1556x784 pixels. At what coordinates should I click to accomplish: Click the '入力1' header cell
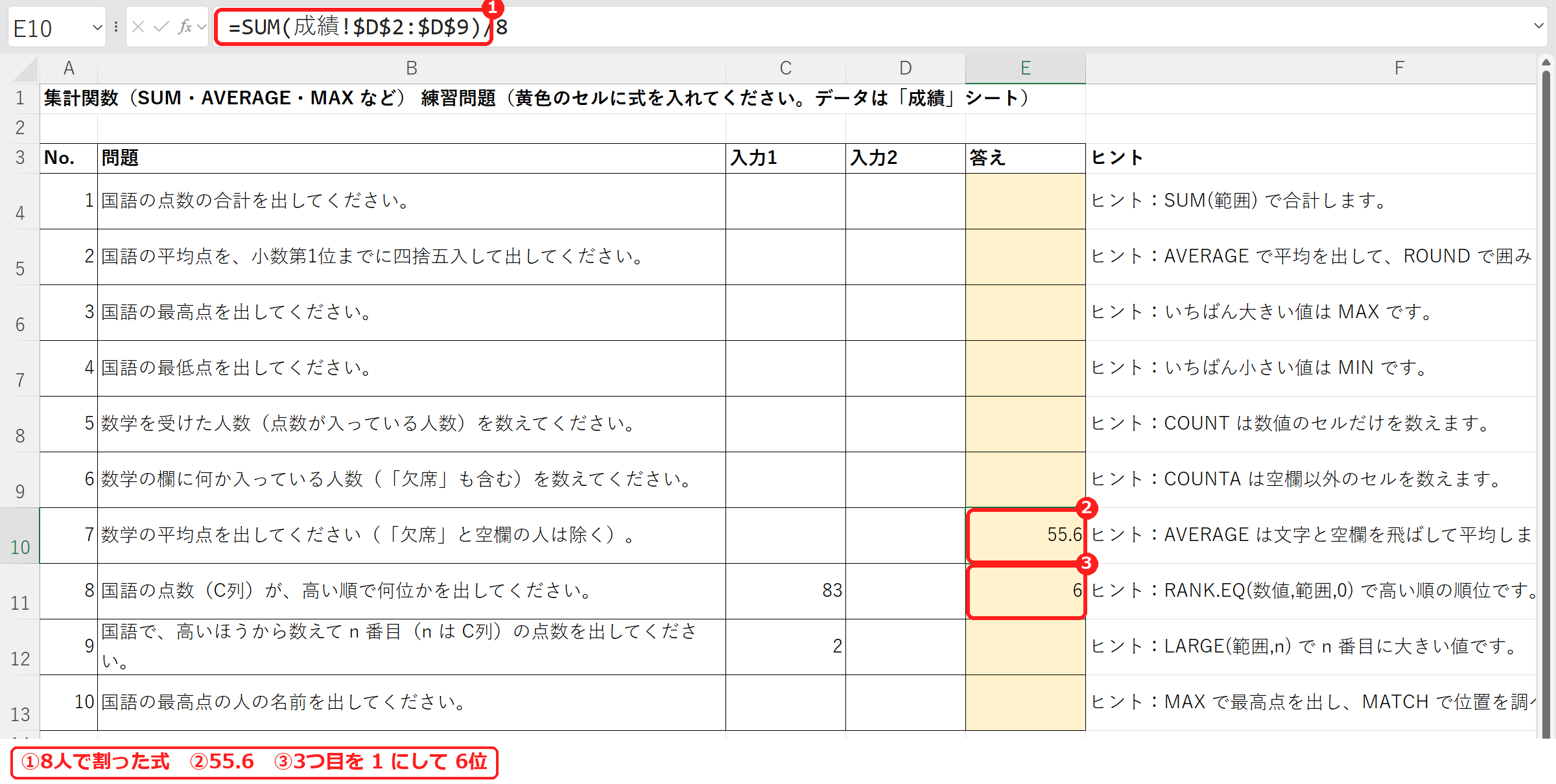[786, 158]
